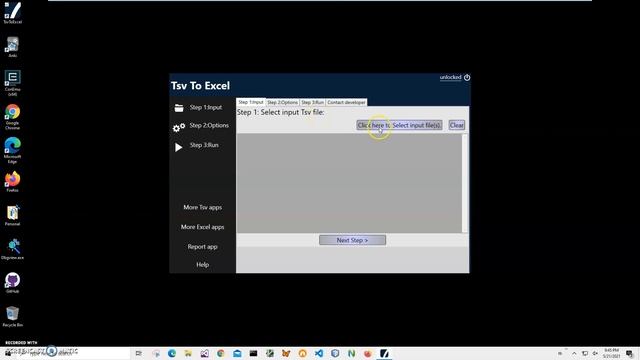Click Task View icon in taskbar
The width and height of the screenshot is (640, 360).
[x=139, y=353]
